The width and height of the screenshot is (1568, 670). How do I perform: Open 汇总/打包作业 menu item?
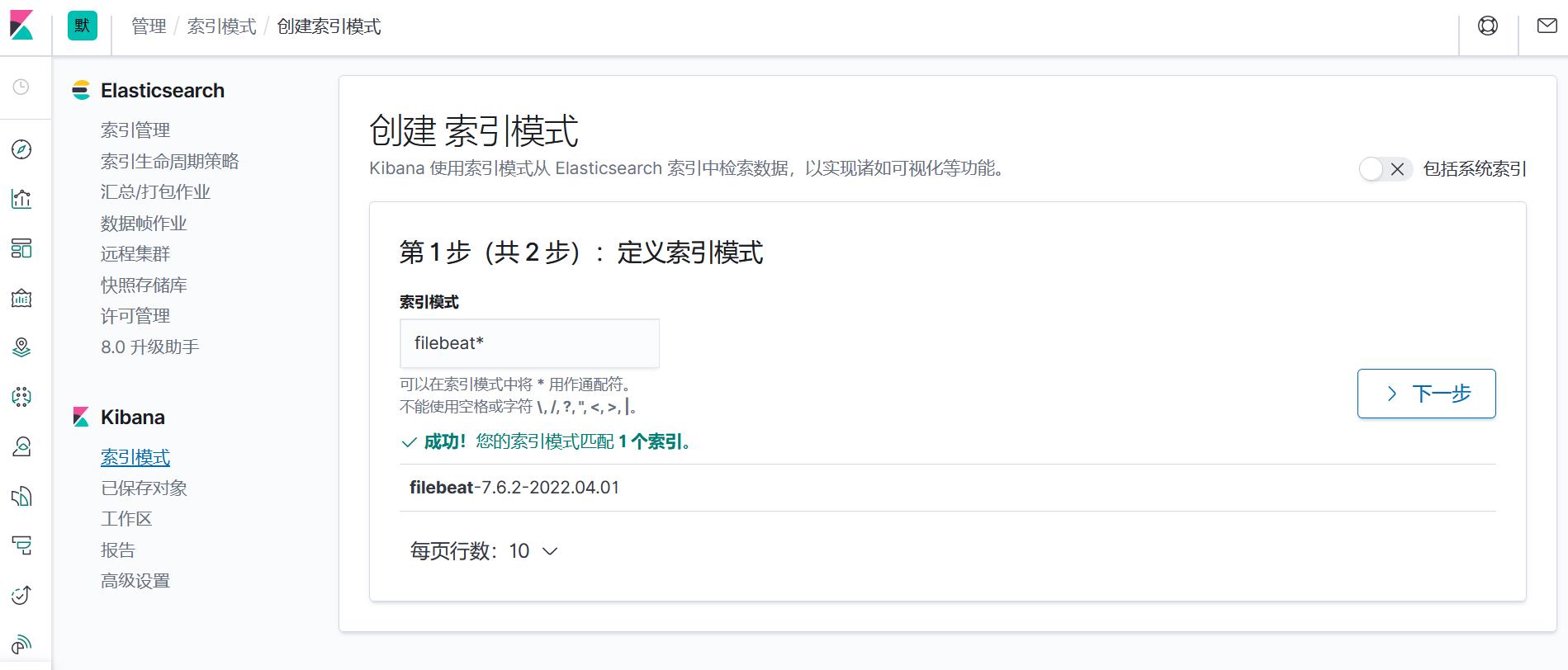pos(155,191)
